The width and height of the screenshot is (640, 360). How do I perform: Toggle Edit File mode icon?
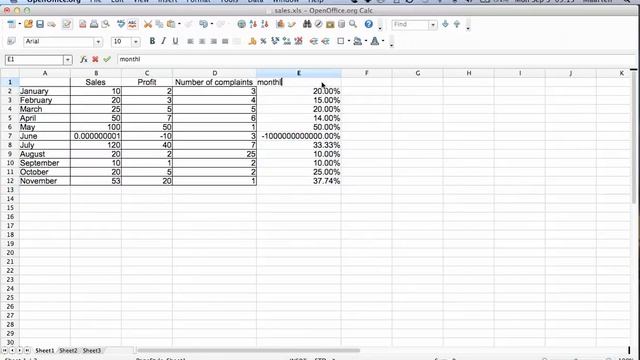(67, 24)
